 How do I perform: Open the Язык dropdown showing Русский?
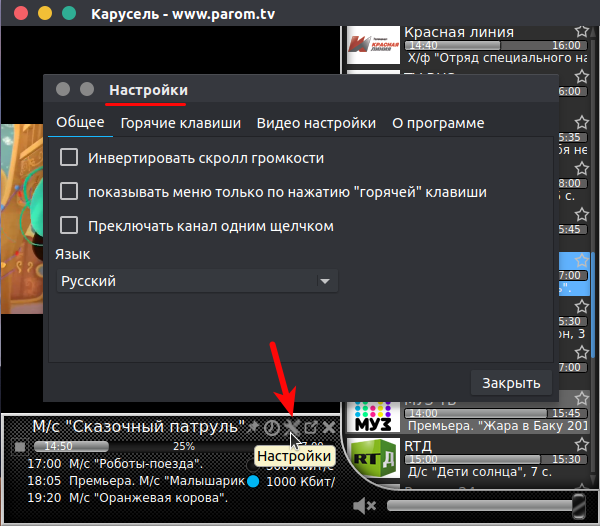tap(197, 281)
